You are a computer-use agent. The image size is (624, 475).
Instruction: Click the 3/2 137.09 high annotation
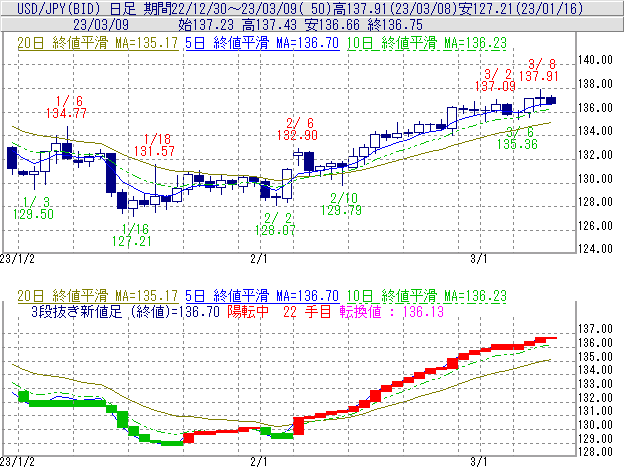(x=496, y=80)
